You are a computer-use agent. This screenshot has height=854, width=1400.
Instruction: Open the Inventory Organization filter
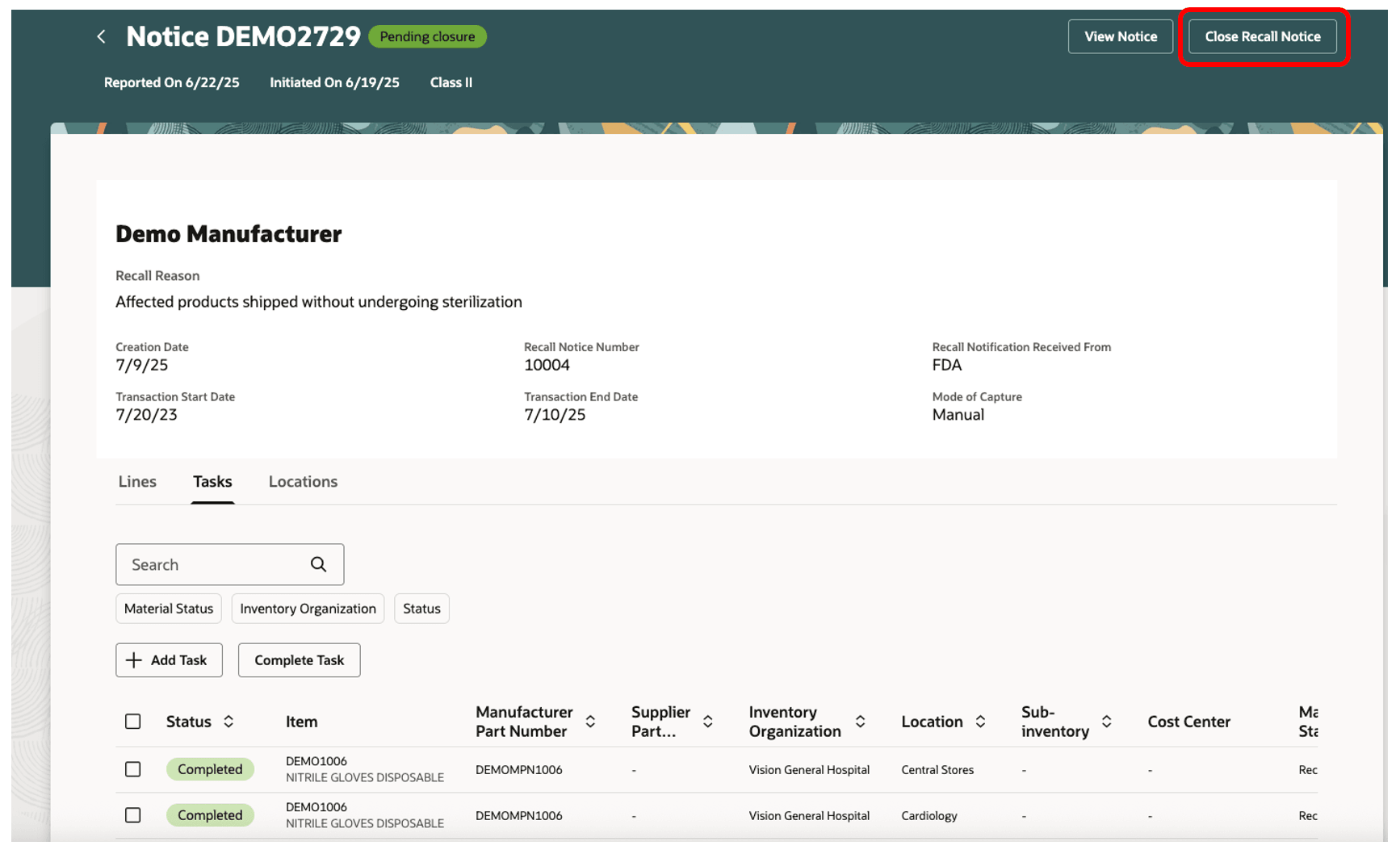pos(308,609)
